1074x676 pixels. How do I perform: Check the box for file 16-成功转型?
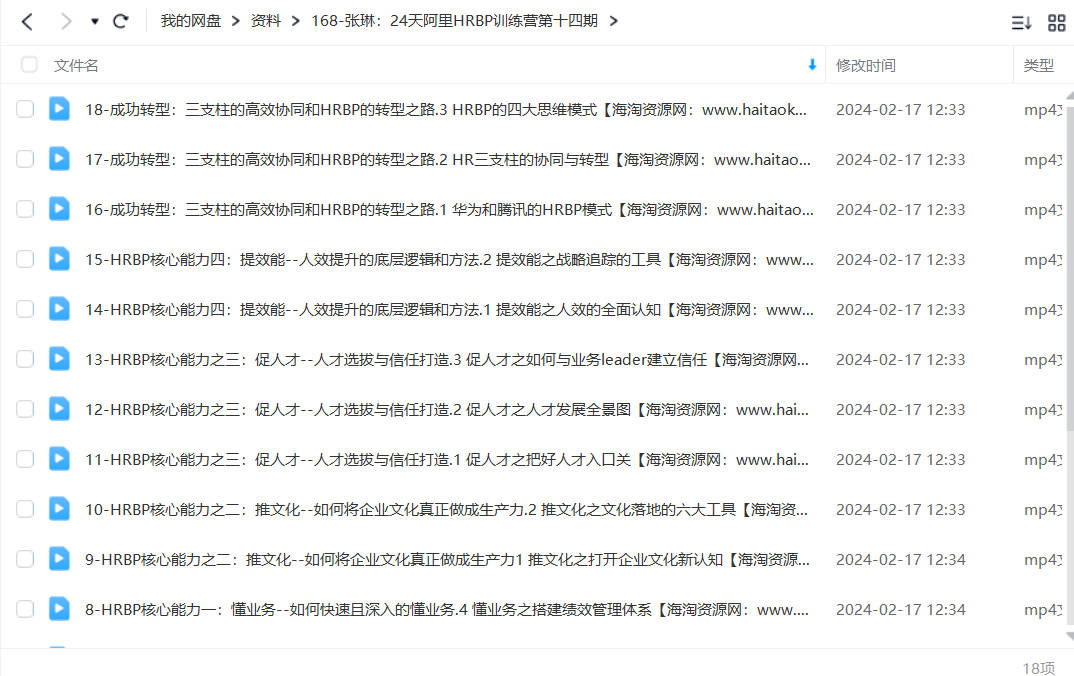pos(25,210)
